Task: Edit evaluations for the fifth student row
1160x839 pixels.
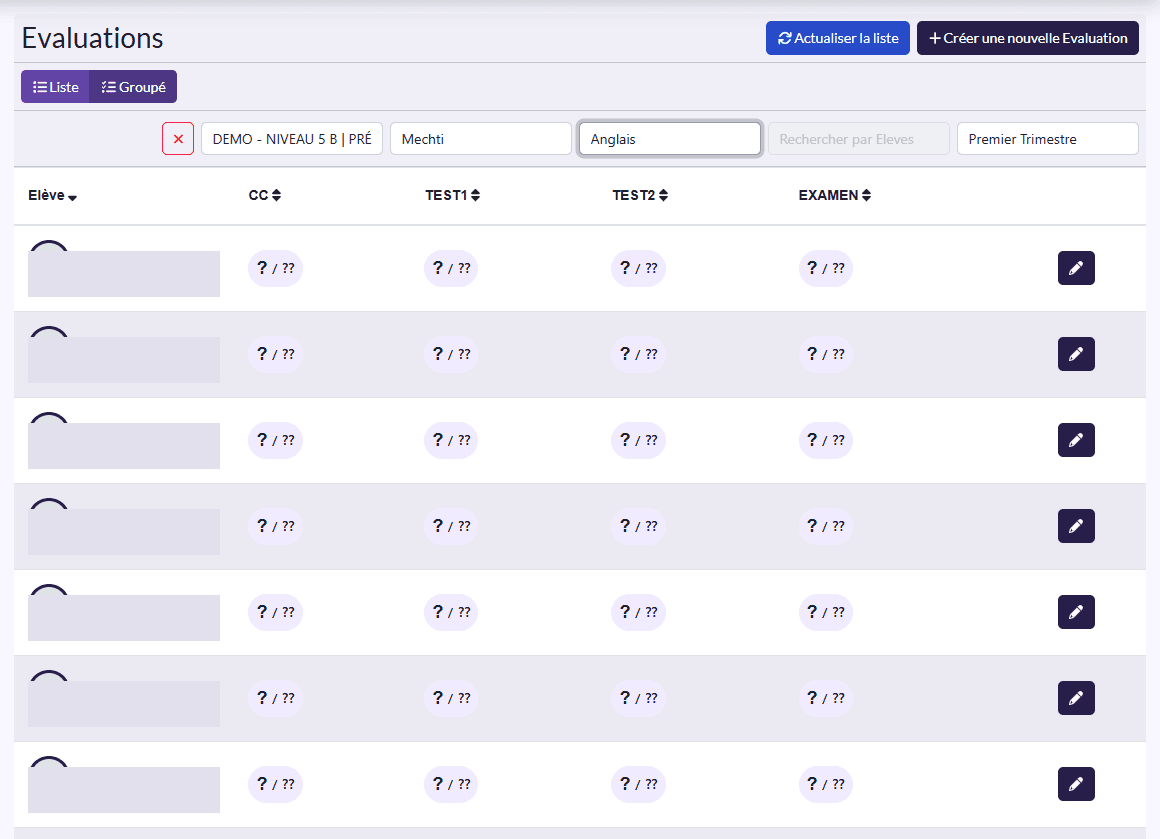Action: (x=1076, y=612)
